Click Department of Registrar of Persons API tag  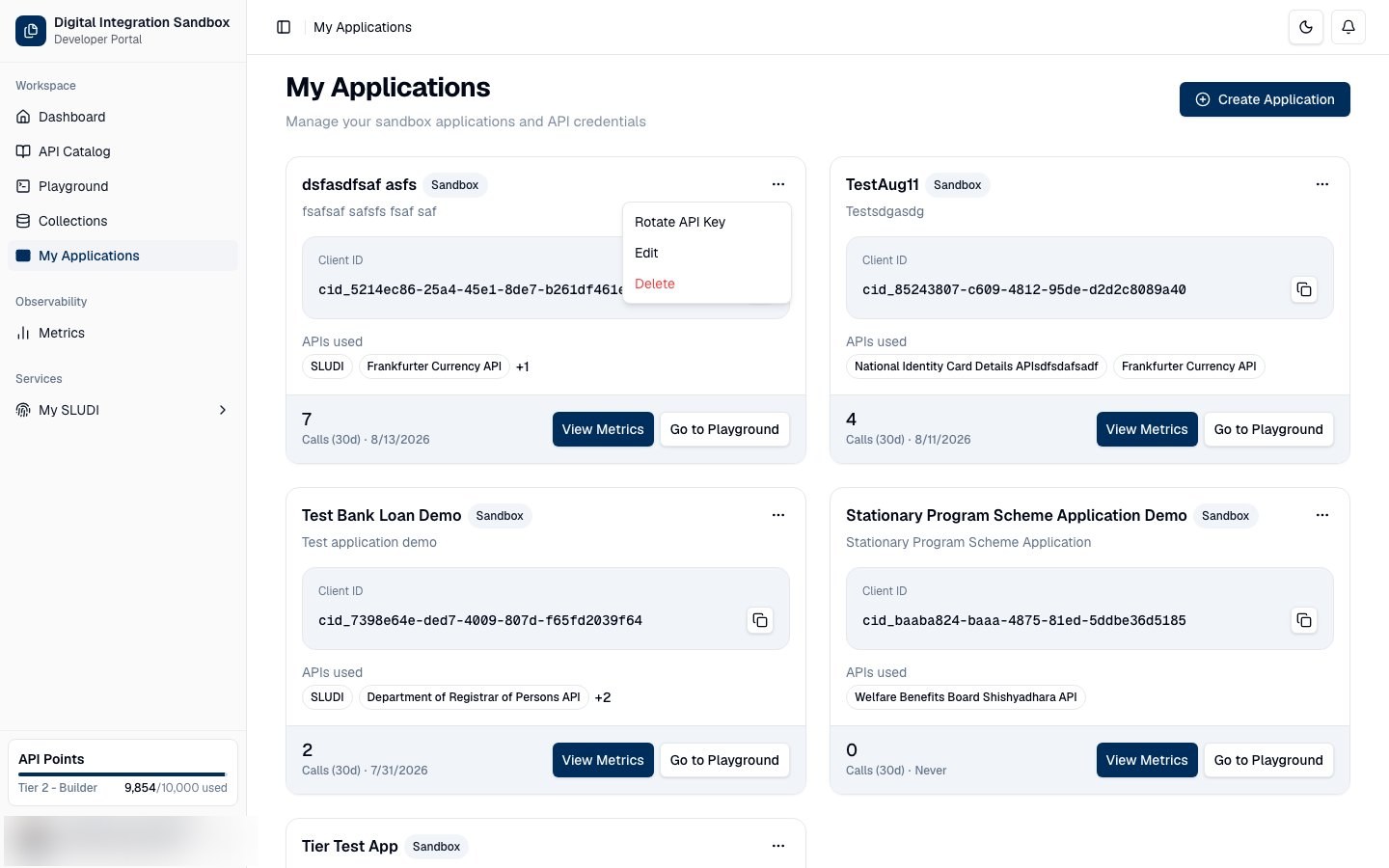(474, 697)
